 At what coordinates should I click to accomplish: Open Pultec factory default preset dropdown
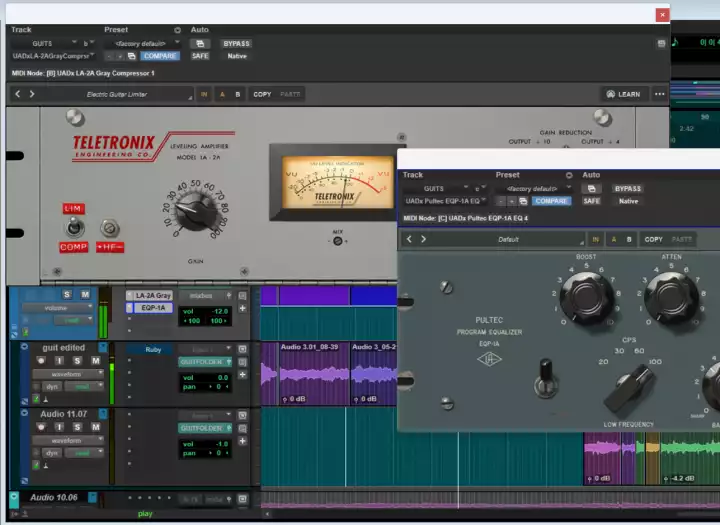pyautogui.click(x=534, y=189)
